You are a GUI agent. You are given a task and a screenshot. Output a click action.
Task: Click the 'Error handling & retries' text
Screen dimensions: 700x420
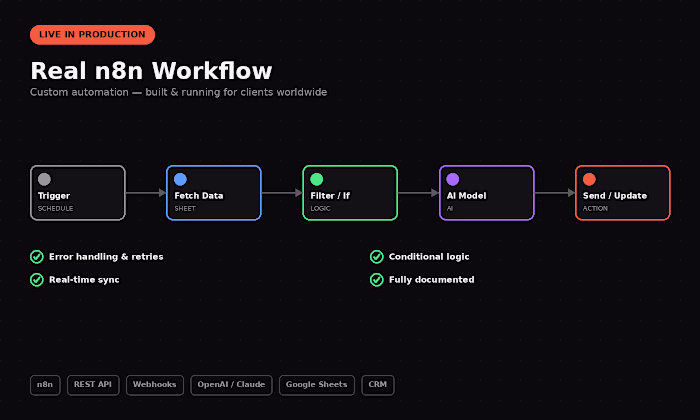[106, 257]
